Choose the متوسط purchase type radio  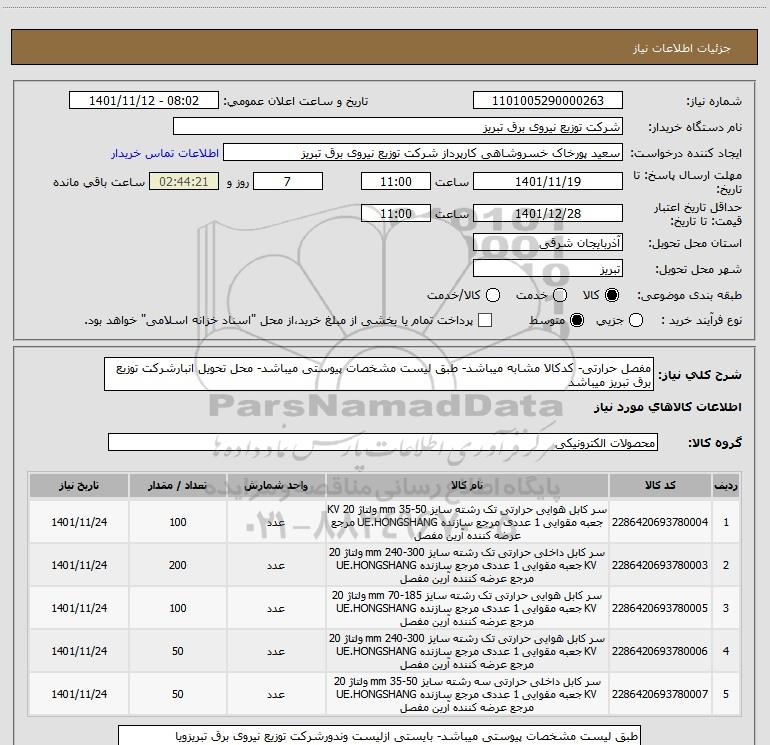[x=577, y=320]
